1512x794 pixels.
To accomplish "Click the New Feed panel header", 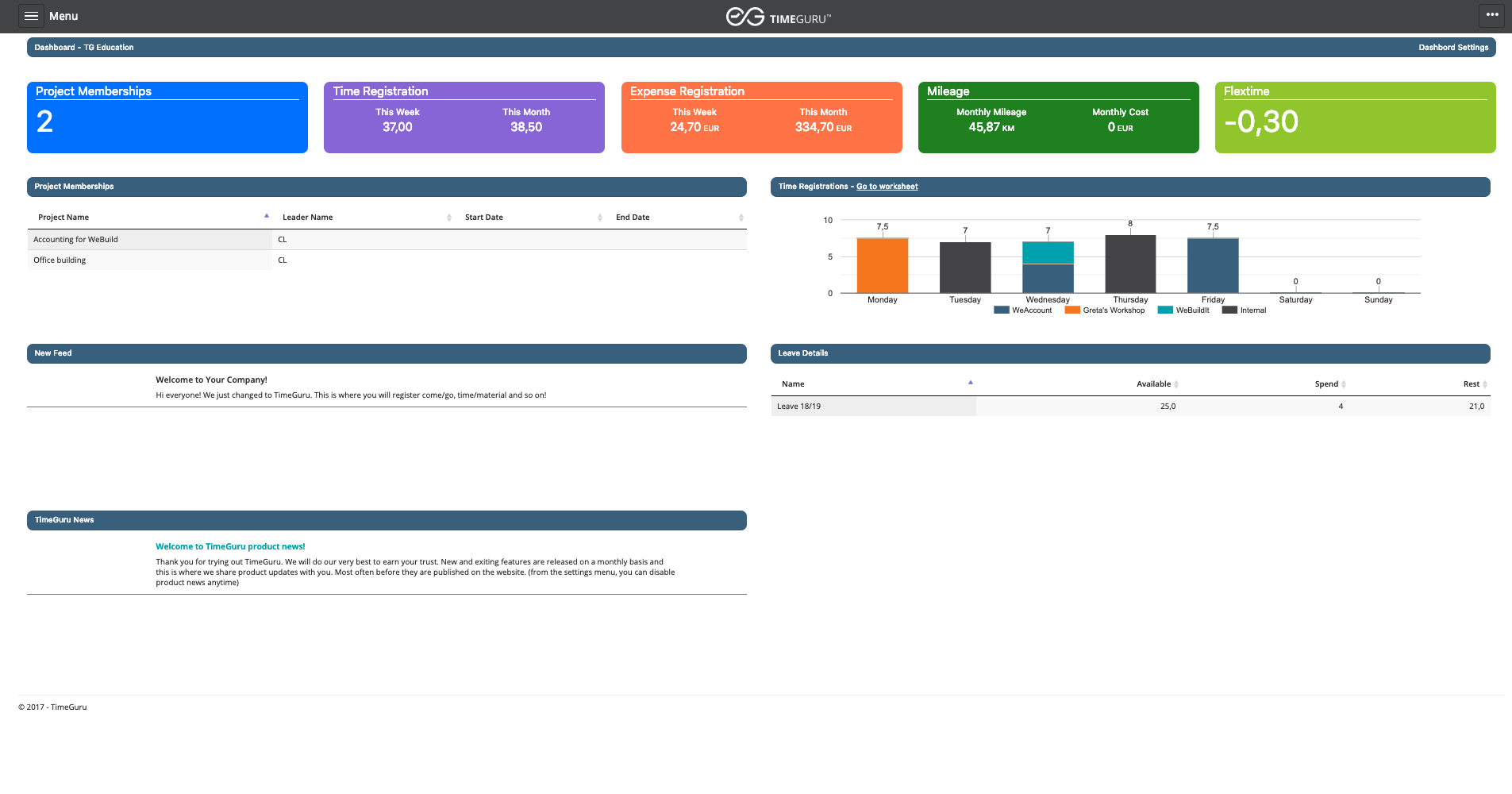I will point(387,353).
